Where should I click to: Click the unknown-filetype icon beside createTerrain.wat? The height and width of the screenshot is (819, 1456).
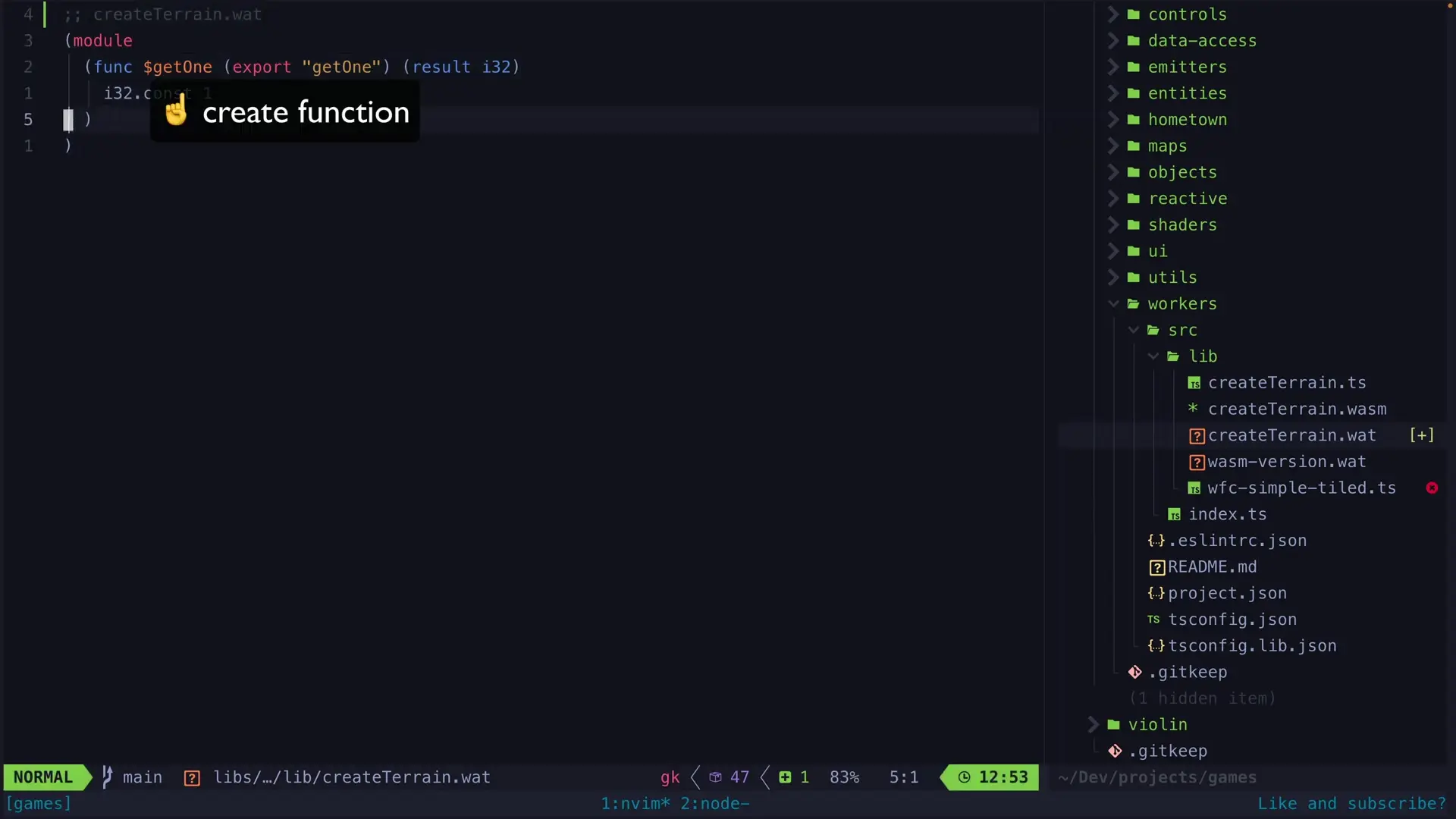[x=1197, y=436]
